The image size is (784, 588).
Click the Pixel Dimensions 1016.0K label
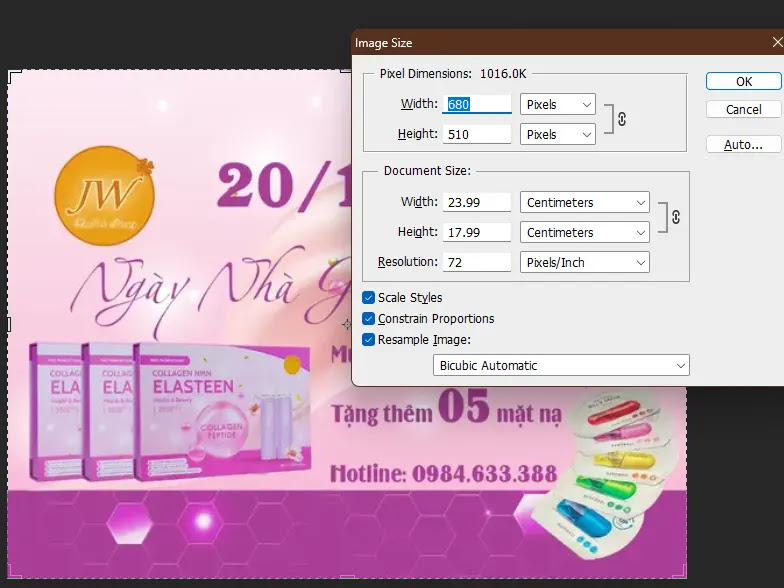[x=452, y=74]
